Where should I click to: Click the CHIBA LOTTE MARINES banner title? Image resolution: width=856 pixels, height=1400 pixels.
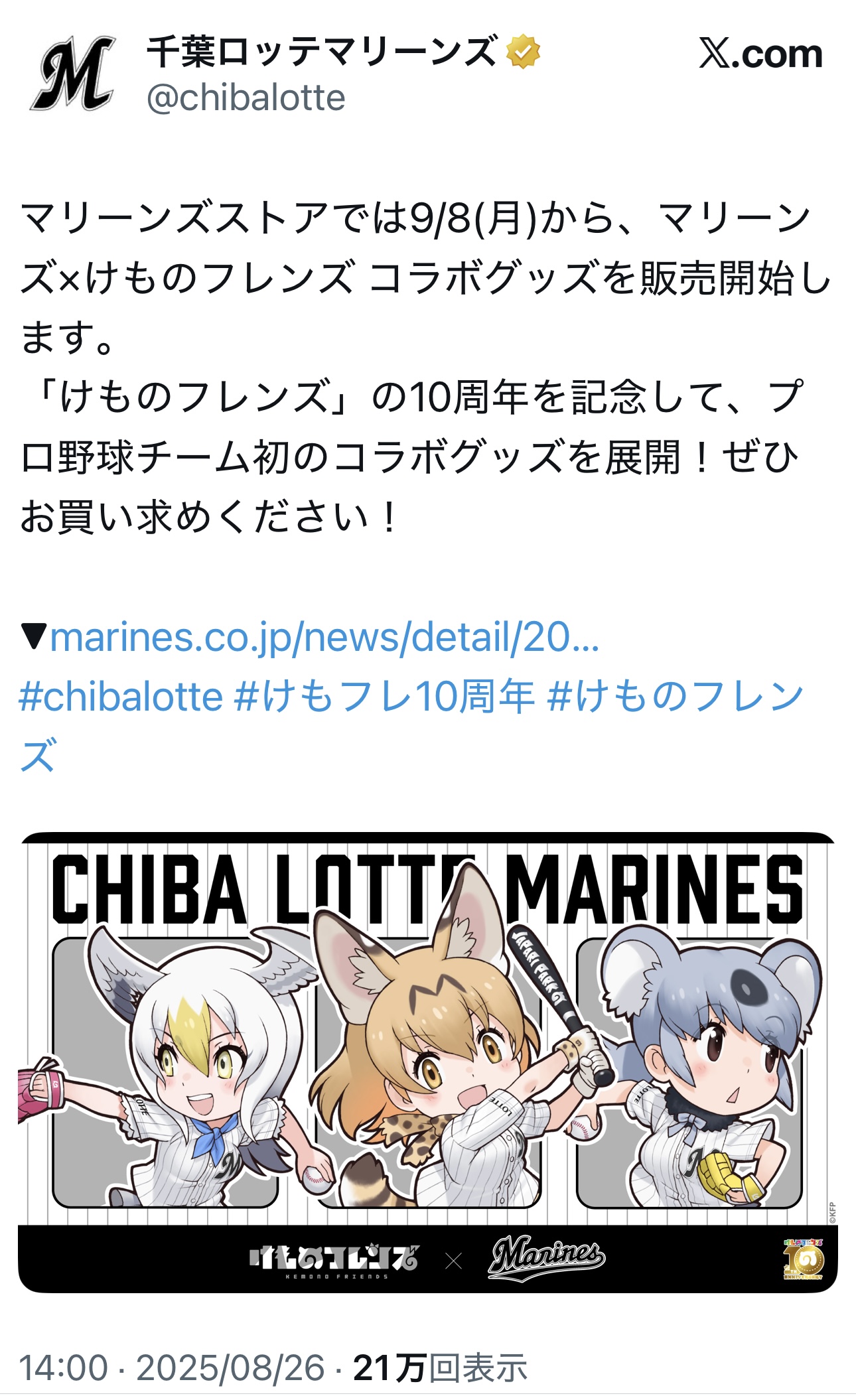coord(427,889)
